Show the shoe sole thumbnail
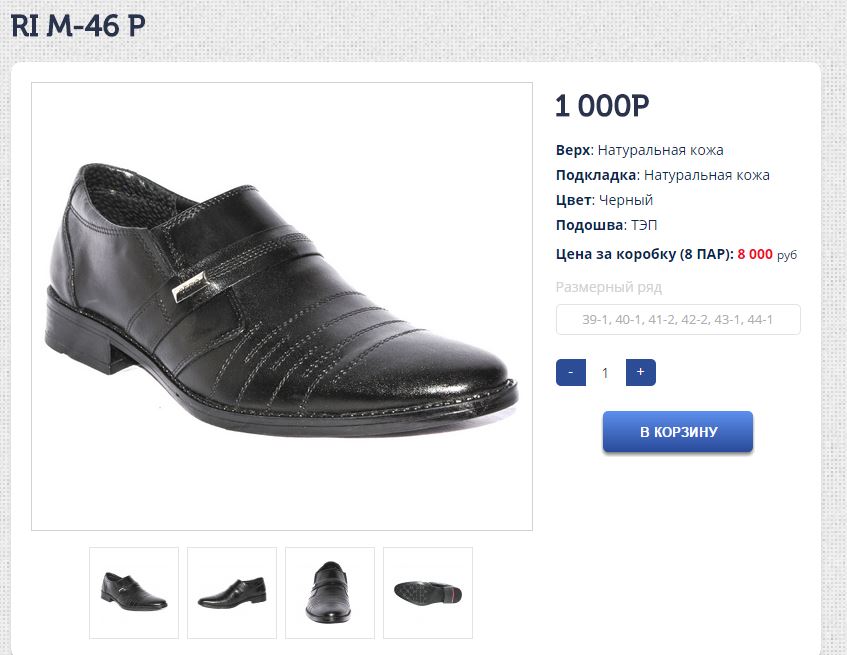 [x=428, y=592]
